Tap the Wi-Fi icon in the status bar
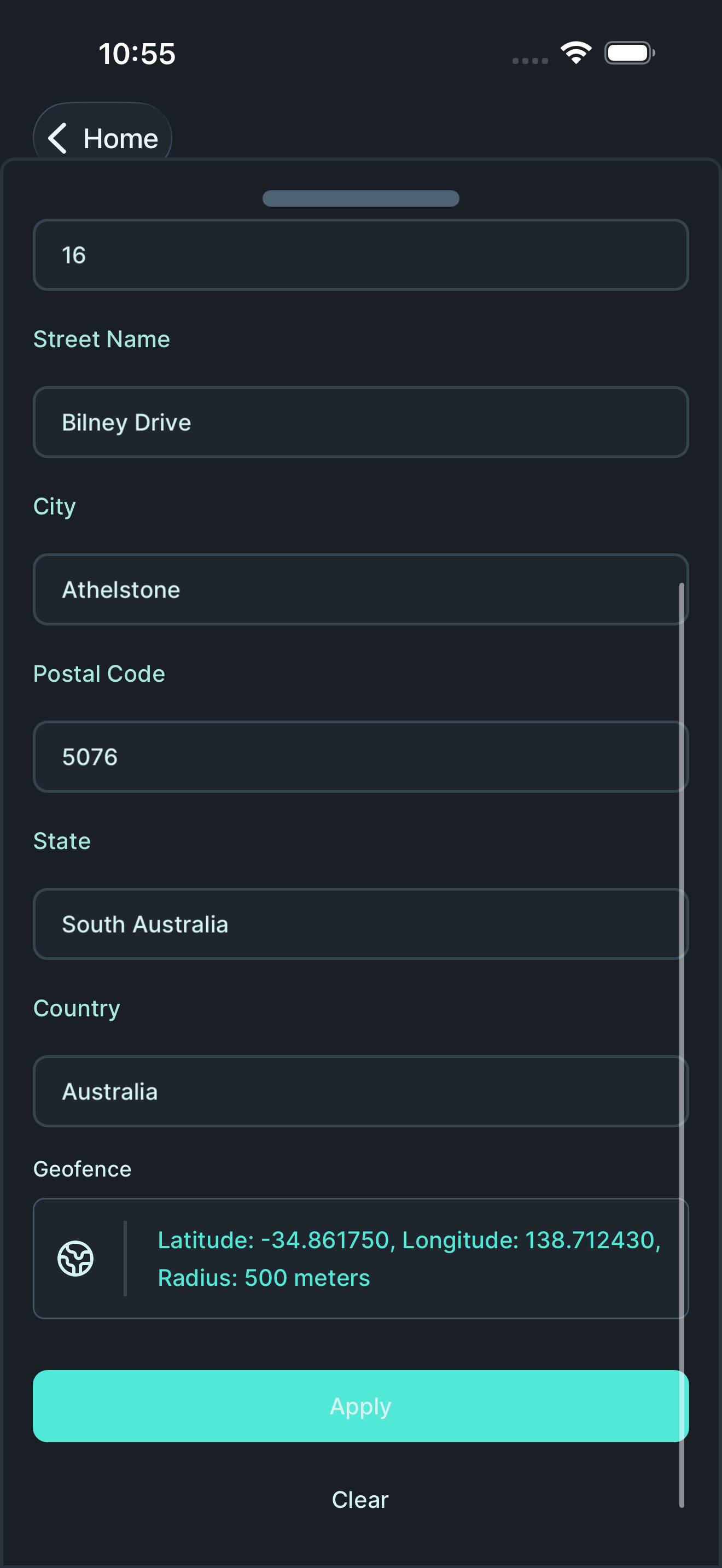Screen dimensions: 722x1568 [x=575, y=52]
